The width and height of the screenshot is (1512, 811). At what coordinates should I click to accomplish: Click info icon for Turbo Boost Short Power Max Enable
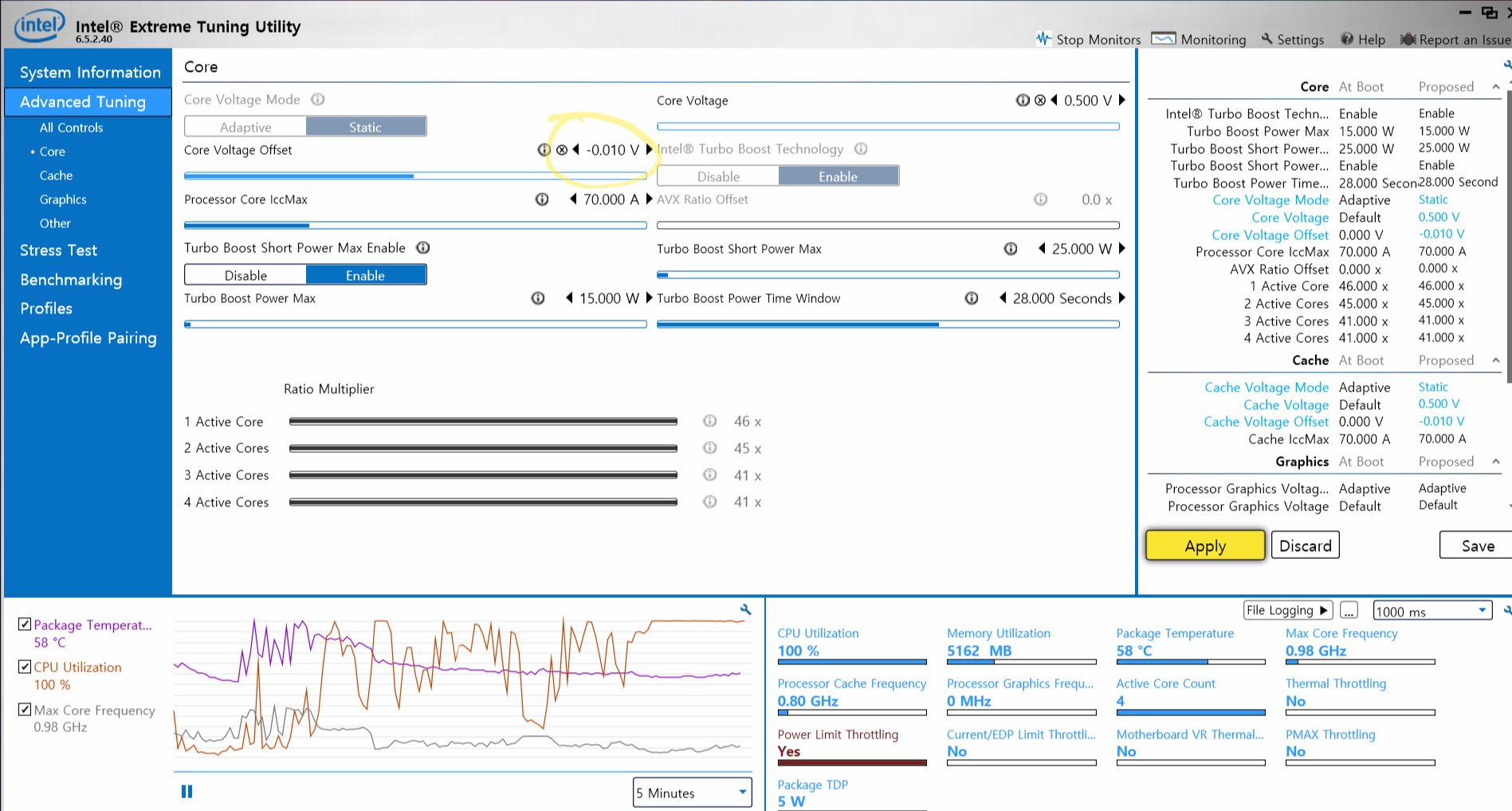point(423,248)
